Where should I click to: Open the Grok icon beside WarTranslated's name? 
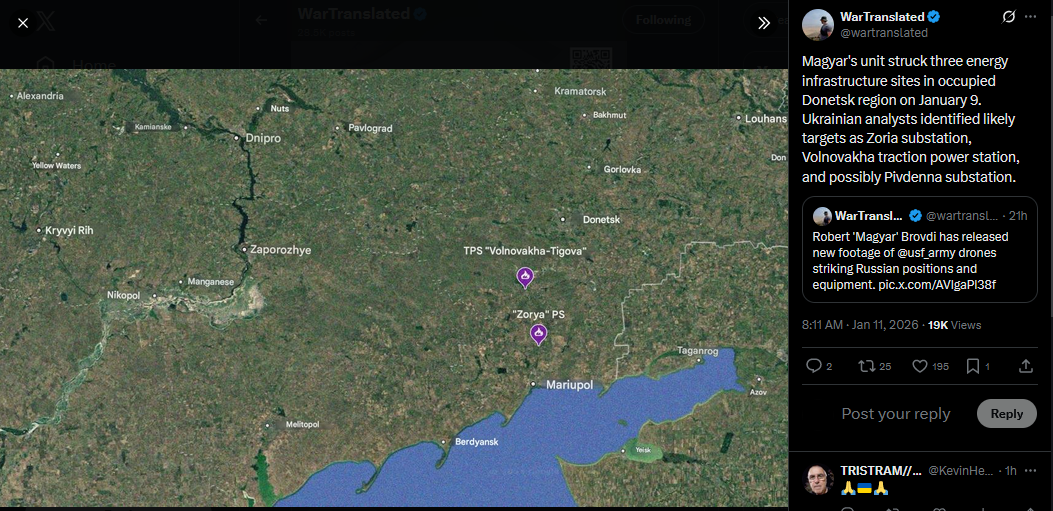pos(1008,17)
